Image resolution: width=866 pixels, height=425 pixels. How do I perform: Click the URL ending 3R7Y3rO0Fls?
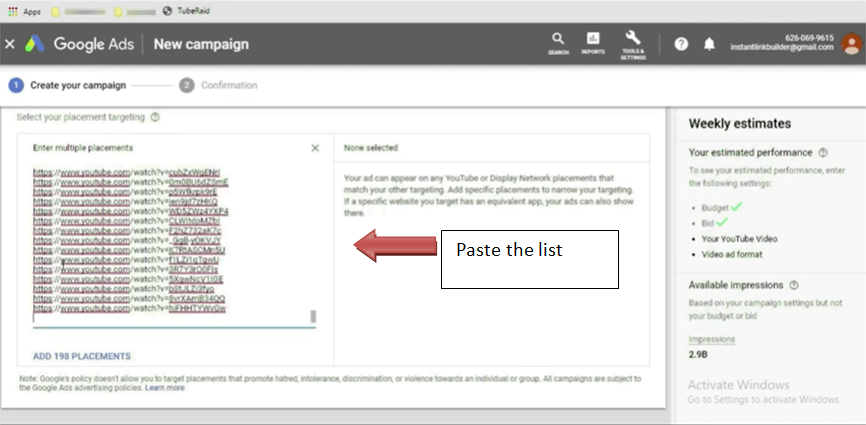coord(125,270)
